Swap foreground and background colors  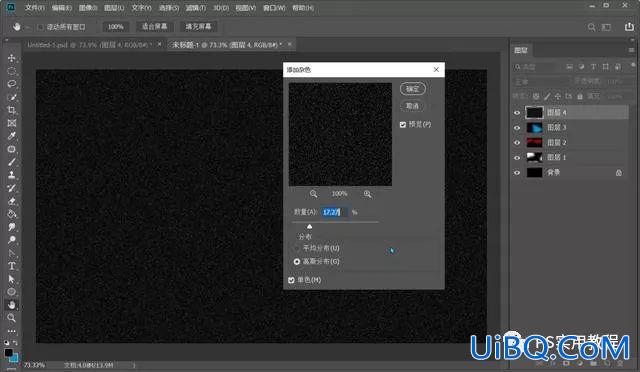point(15,343)
